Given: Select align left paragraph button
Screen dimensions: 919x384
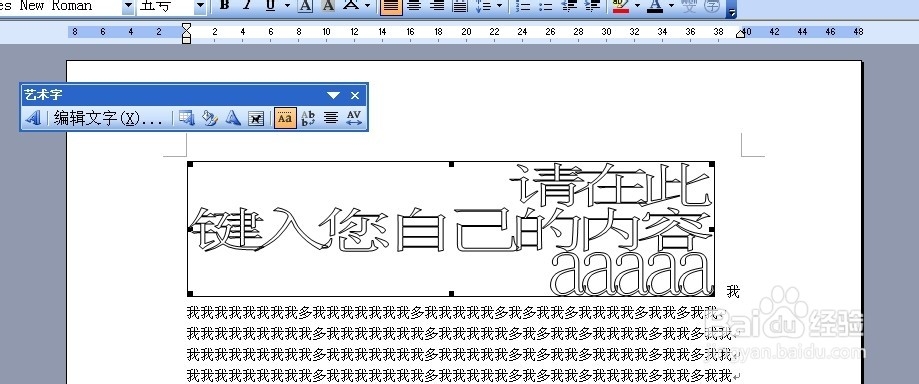Looking at the screenshot, I should click(x=391, y=6).
